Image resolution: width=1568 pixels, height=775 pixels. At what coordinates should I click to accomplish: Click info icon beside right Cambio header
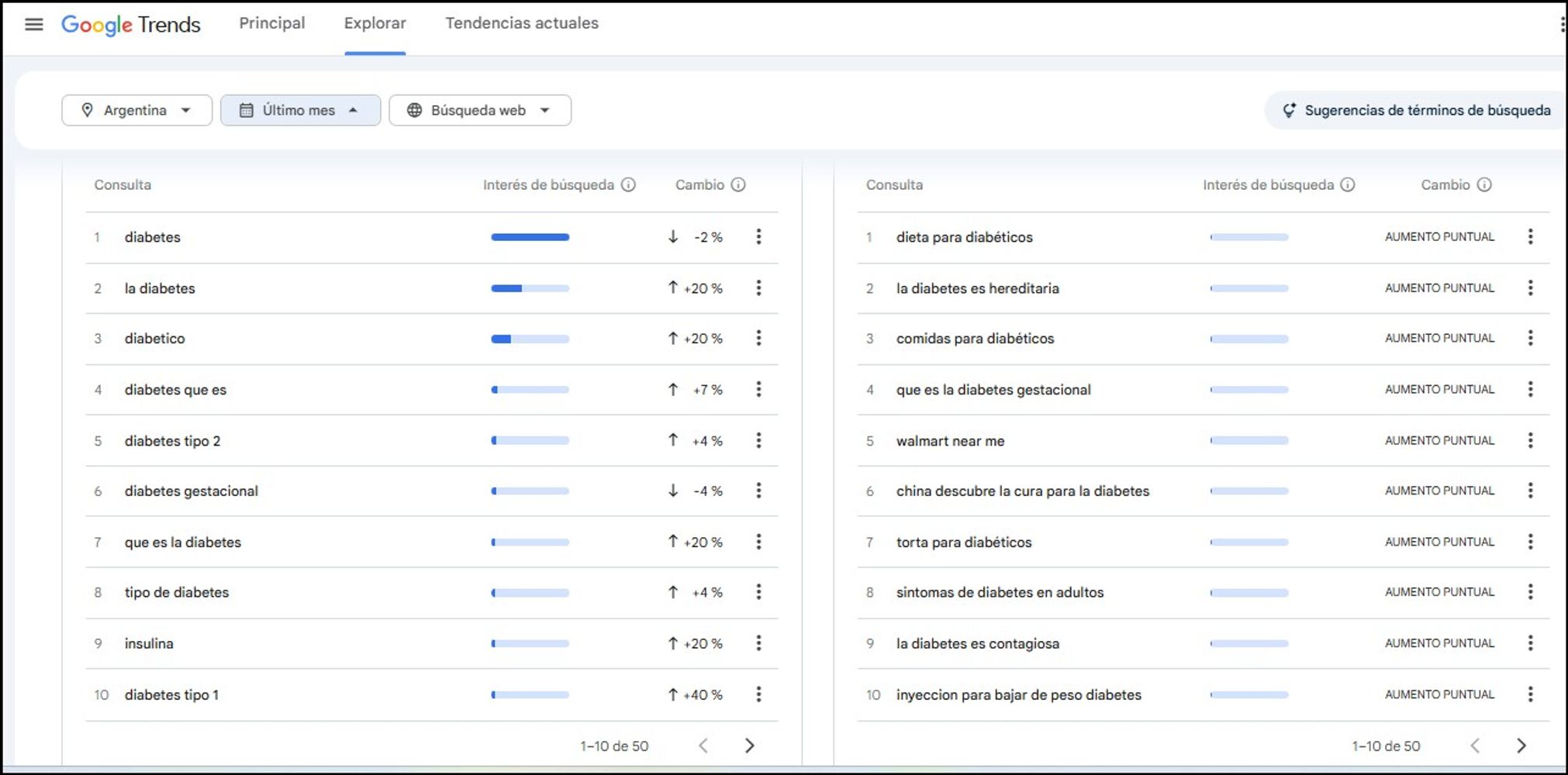tap(1483, 184)
